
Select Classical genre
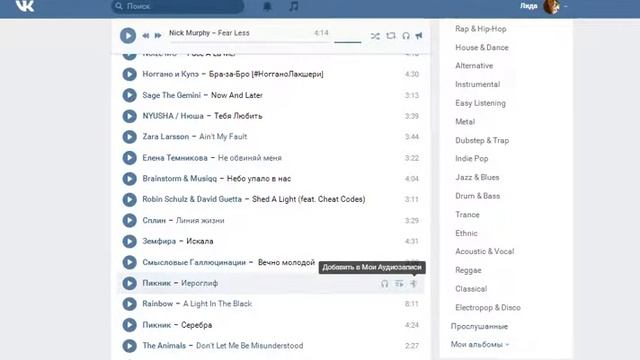(471, 289)
